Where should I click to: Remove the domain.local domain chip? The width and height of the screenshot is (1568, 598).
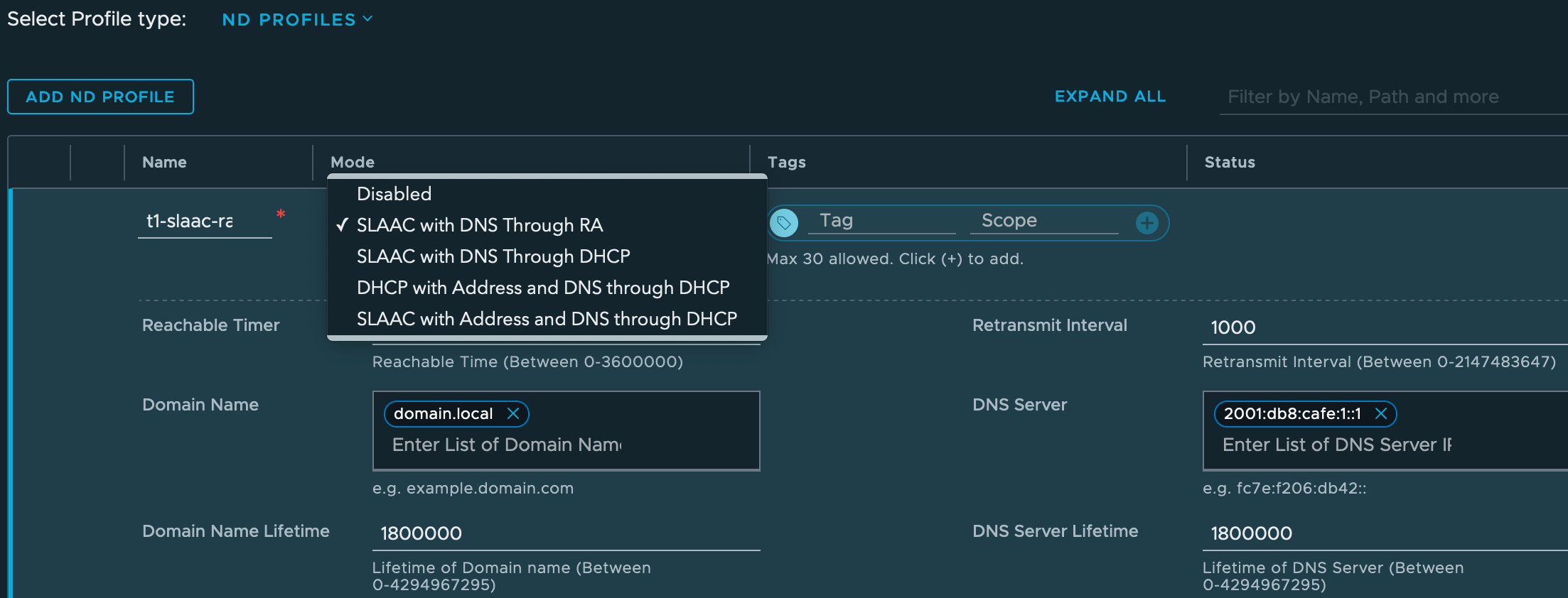click(513, 413)
